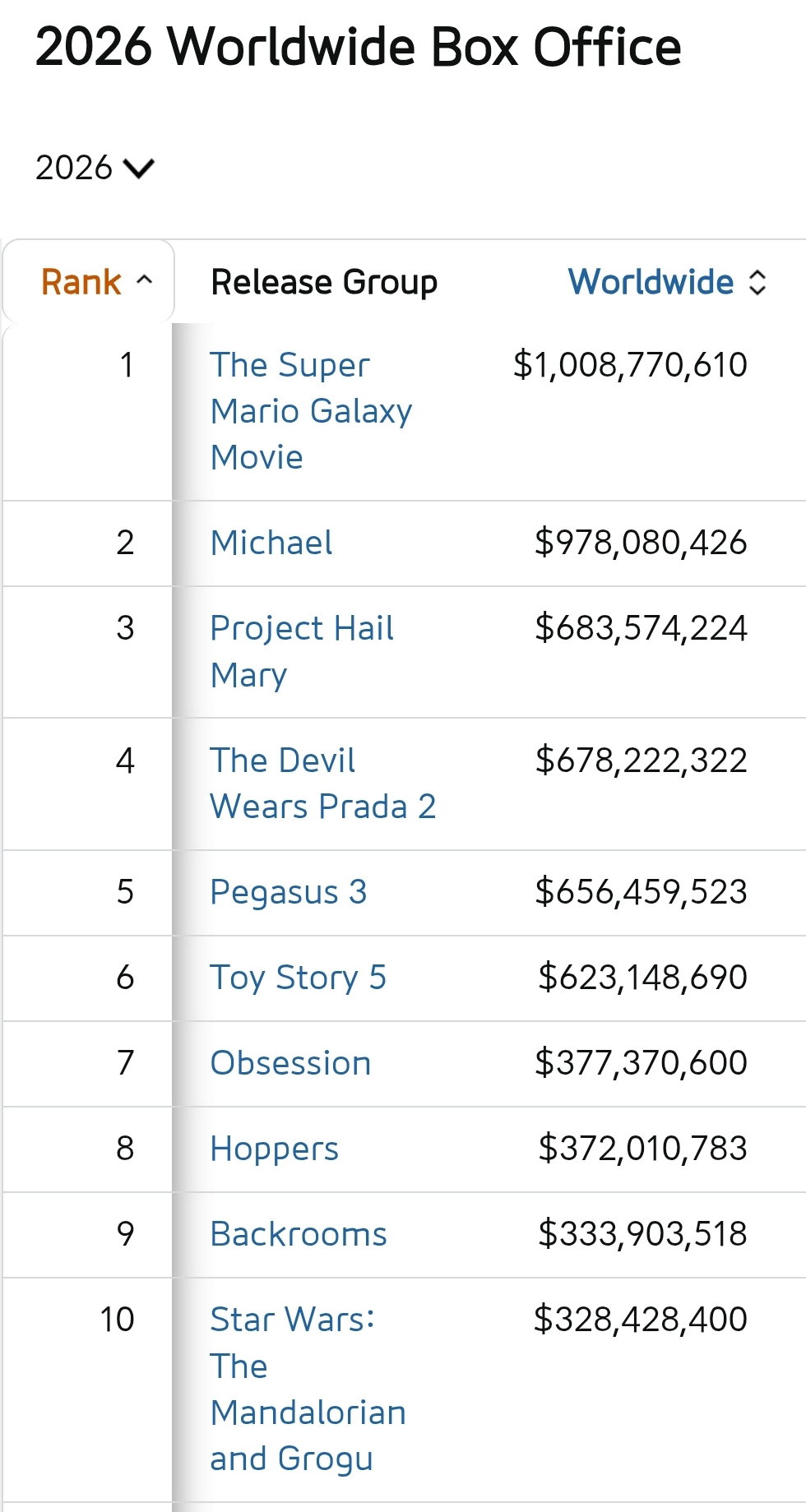Open The Devil Wears Prada 2 link
Screen dimensions: 806x1512
coord(323,784)
